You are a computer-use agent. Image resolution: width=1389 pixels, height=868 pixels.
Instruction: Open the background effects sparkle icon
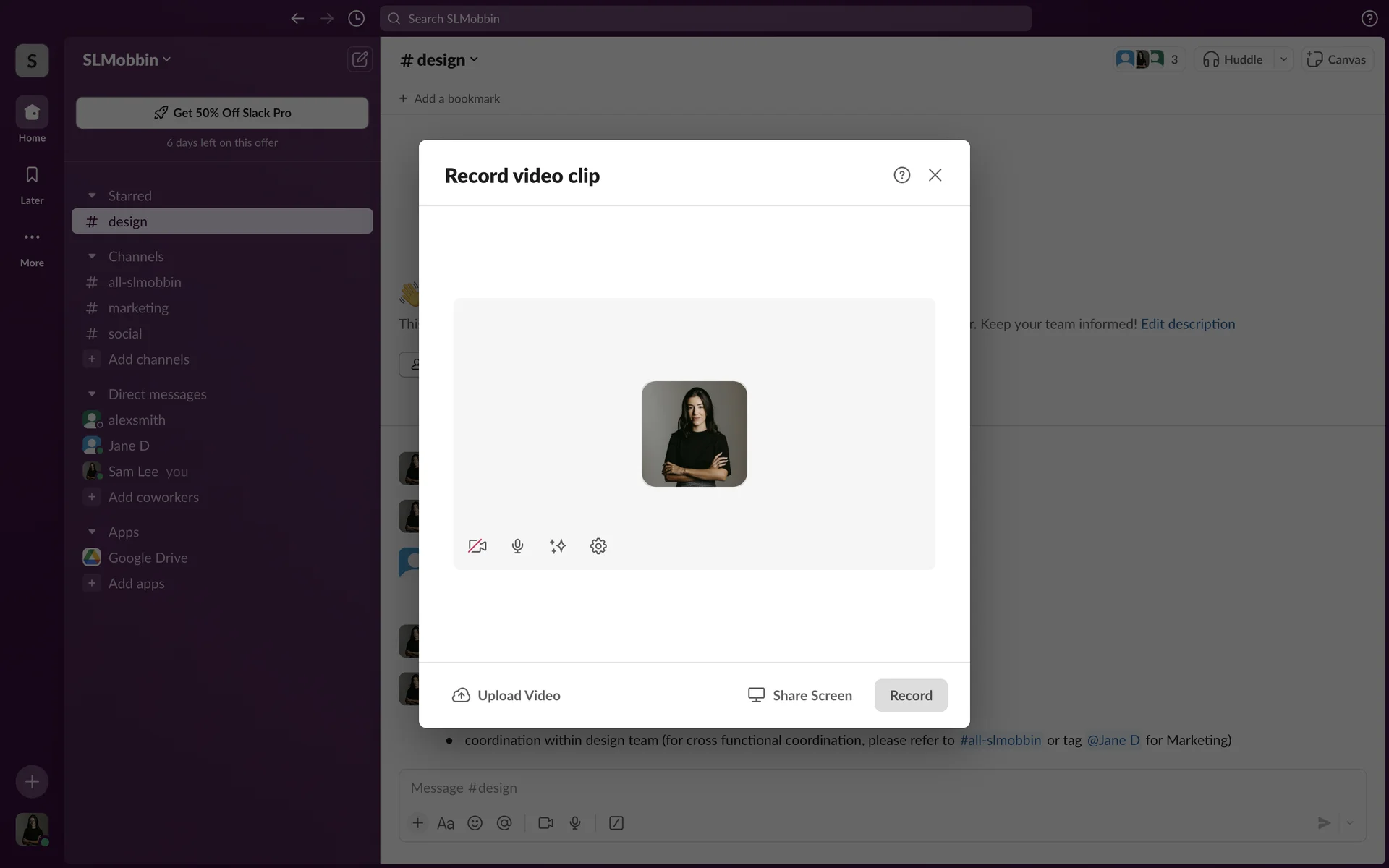pyautogui.click(x=558, y=546)
